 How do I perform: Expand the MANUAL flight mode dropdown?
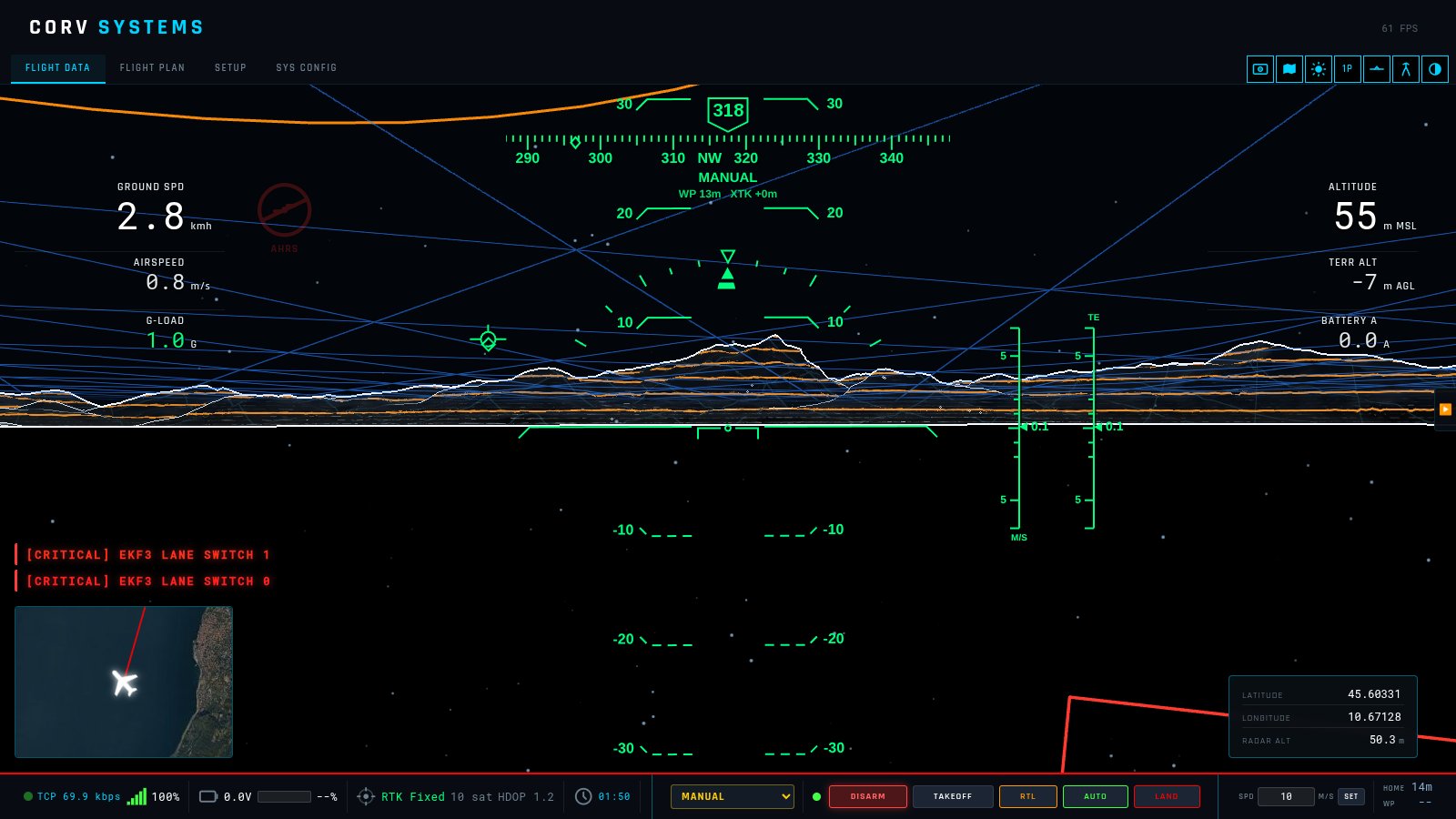click(x=733, y=796)
